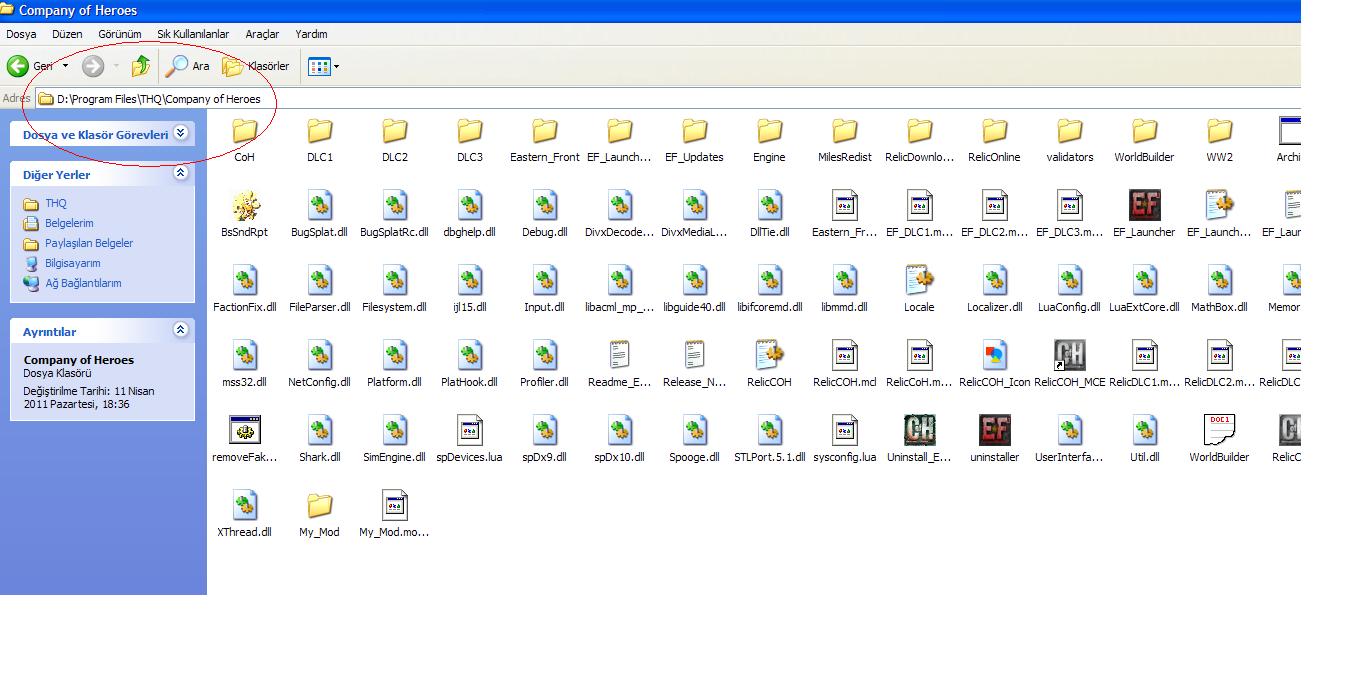
Task: Click the Forward arrow button
Action: tap(93, 66)
